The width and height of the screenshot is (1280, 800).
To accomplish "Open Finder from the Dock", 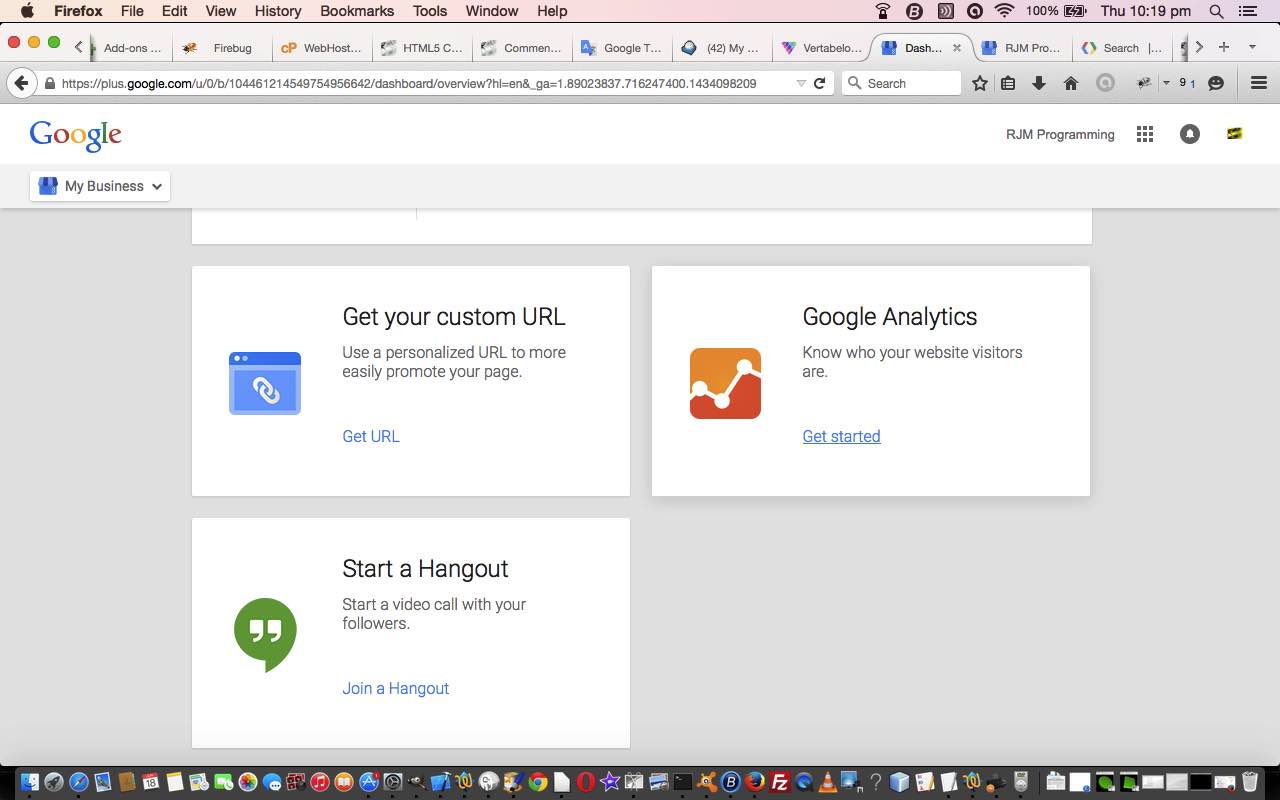I will (x=29, y=782).
